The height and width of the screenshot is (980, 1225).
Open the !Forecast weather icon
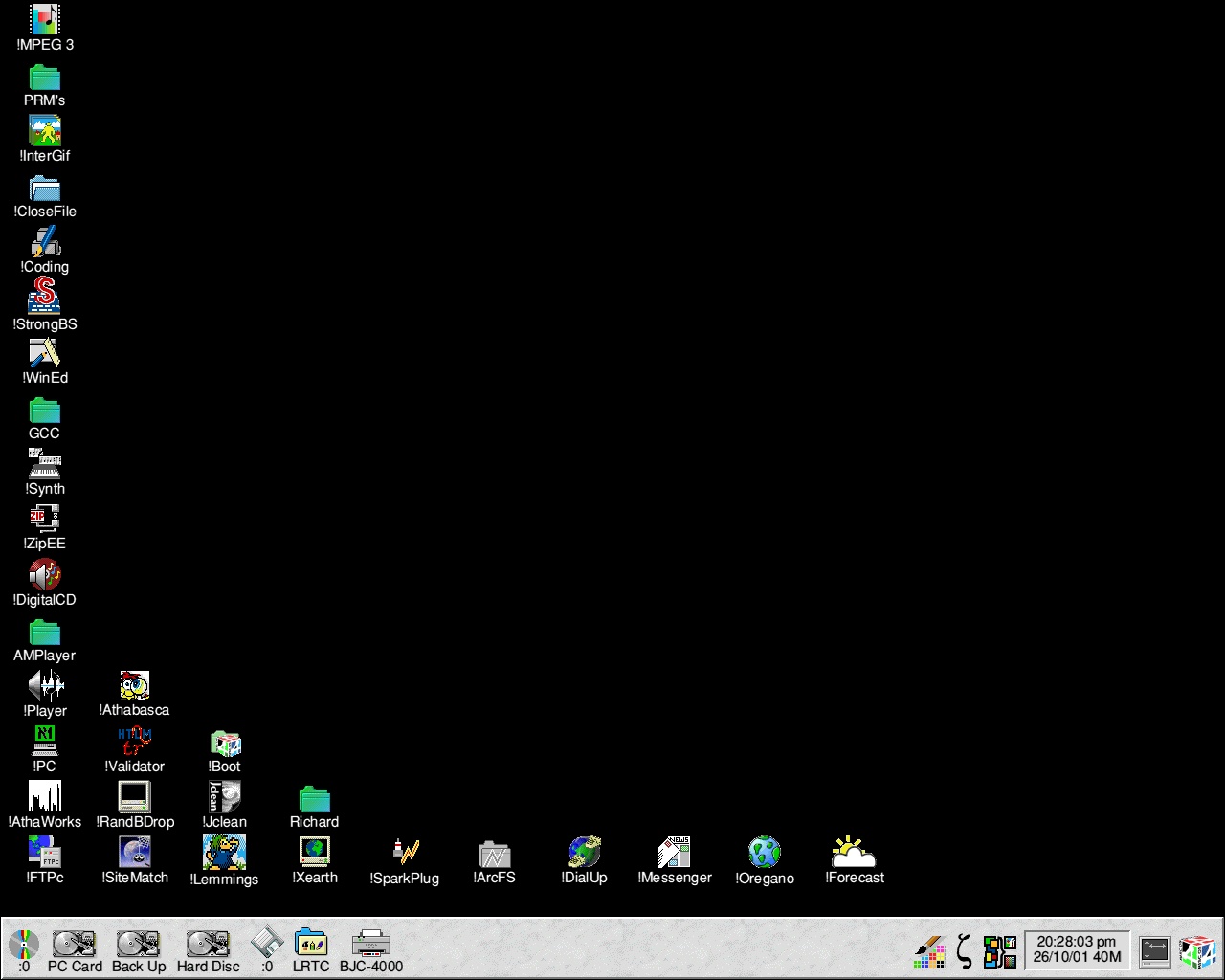(855, 861)
